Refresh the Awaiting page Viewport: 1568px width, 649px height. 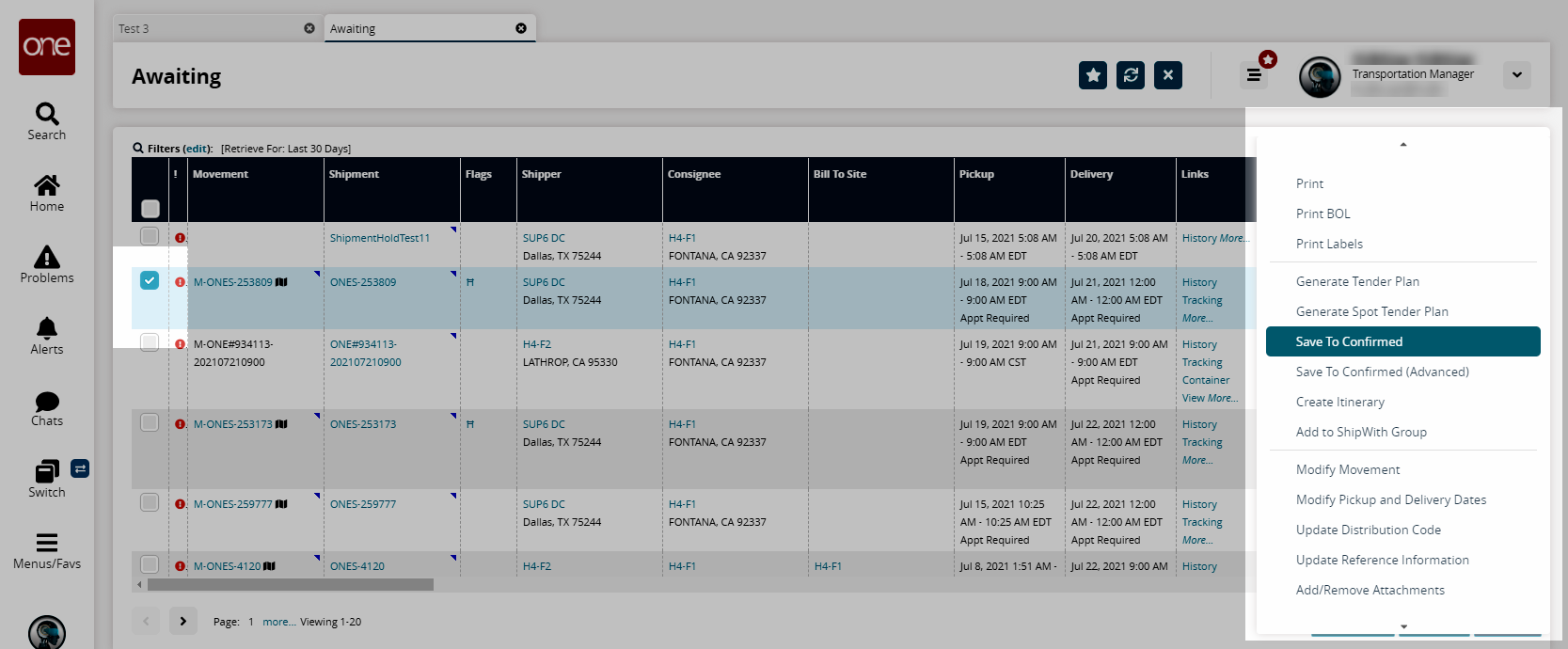[1131, 75]
